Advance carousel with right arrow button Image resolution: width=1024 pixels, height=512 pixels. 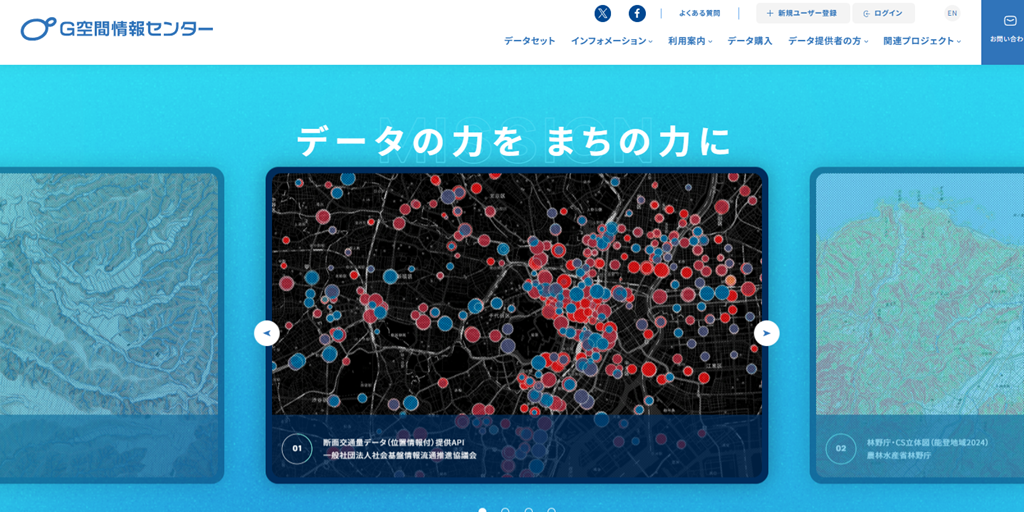tap(767, 333)
